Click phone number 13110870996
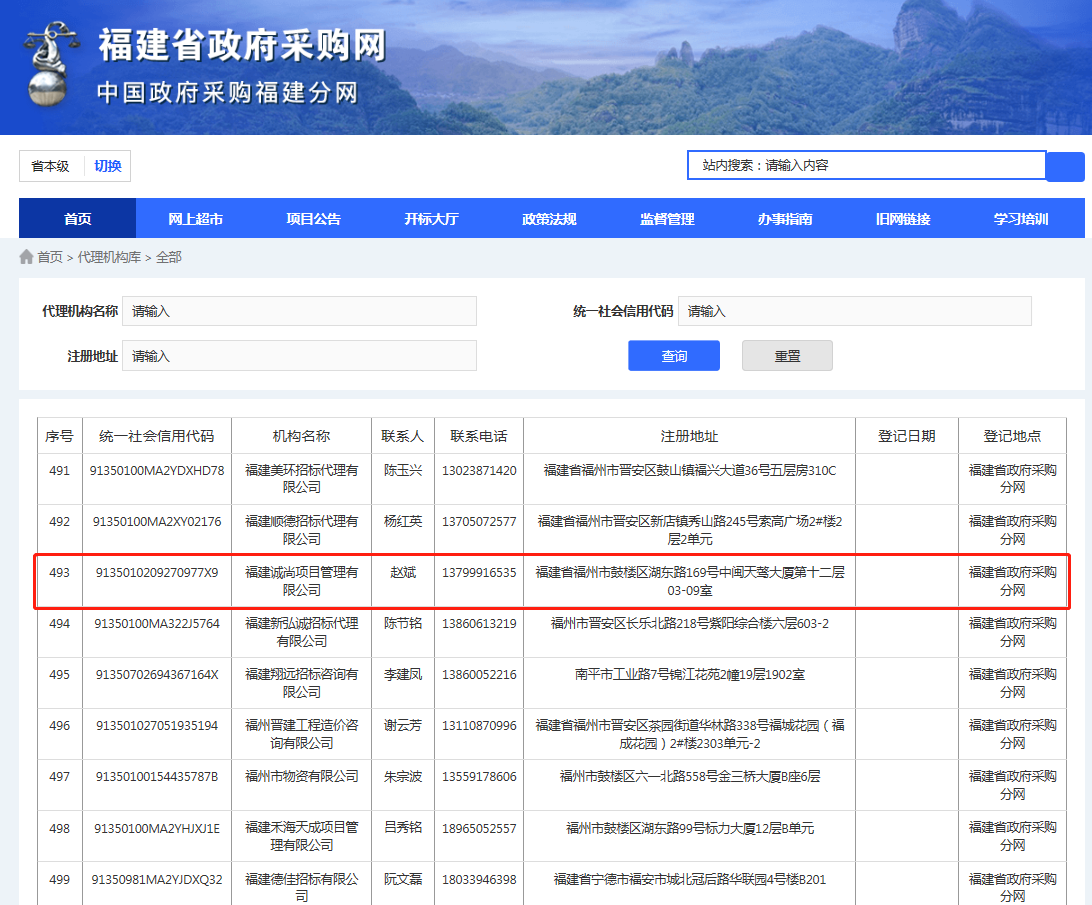The height and width of the screenshot is (905, 1092). 479,725
